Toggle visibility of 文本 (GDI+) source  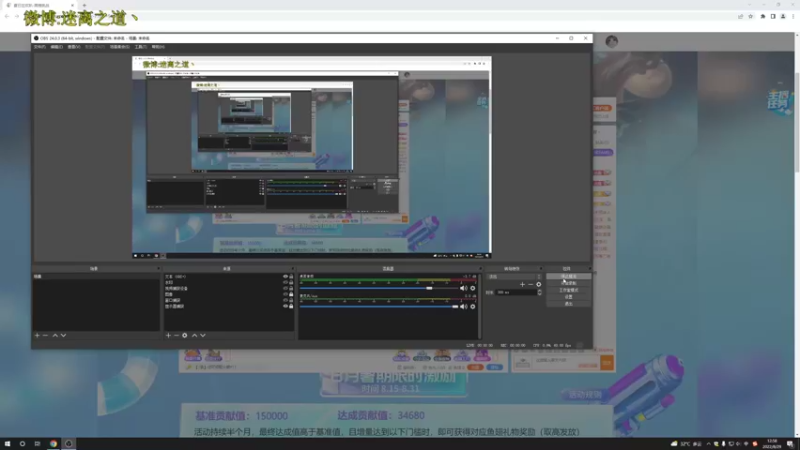285,277
